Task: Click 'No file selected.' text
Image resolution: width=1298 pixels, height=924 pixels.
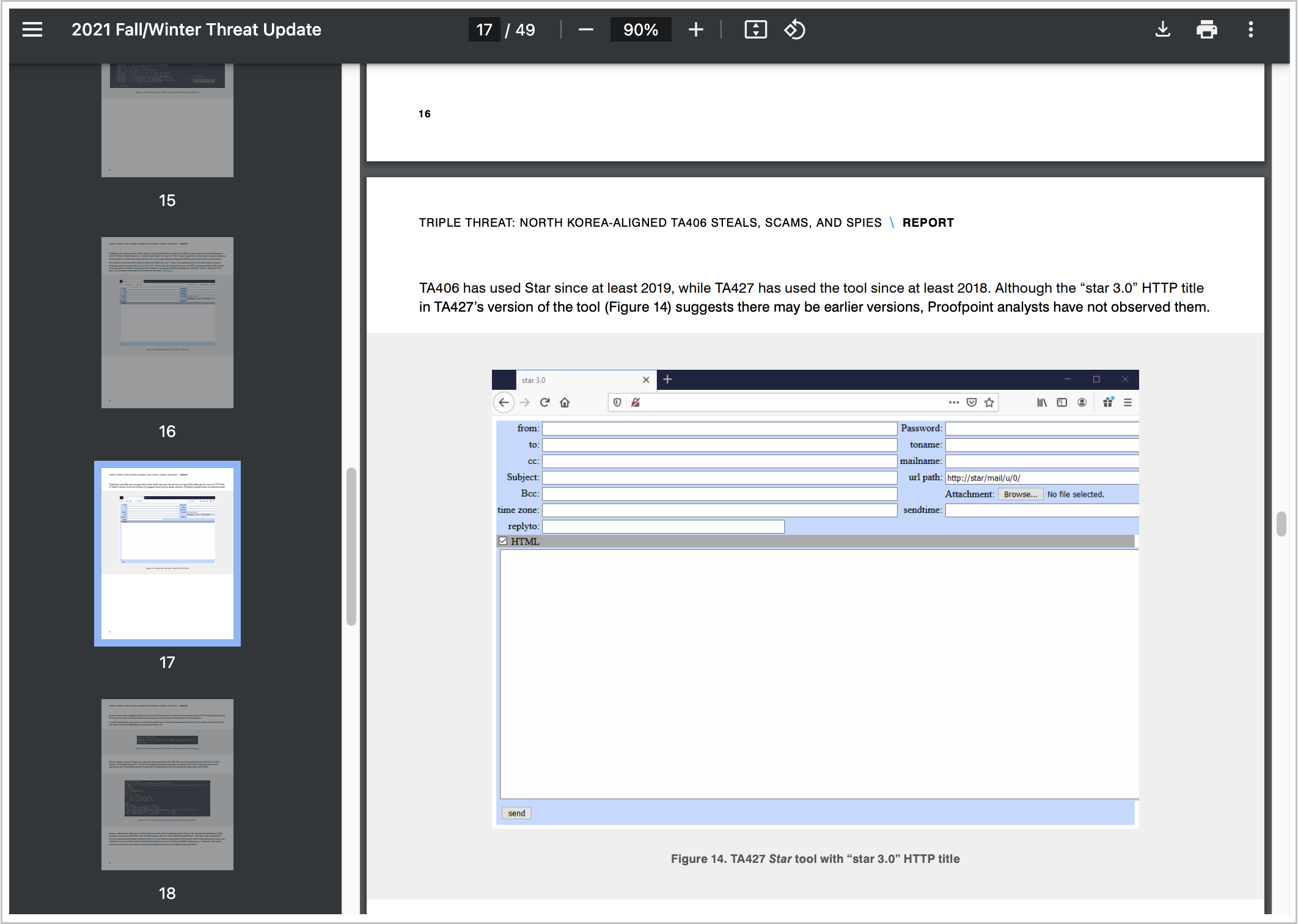Action: pyautogui.click(x=1076, y=494)
